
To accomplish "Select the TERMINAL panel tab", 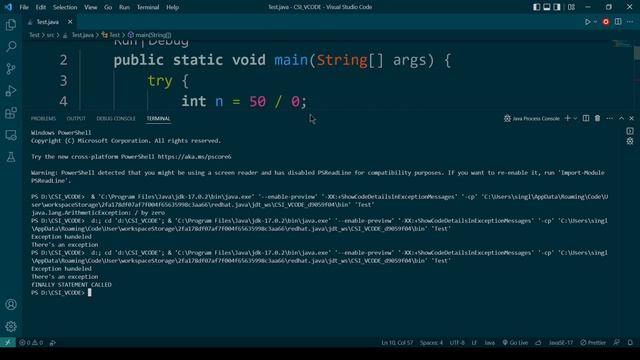I will tap(158, 118).
